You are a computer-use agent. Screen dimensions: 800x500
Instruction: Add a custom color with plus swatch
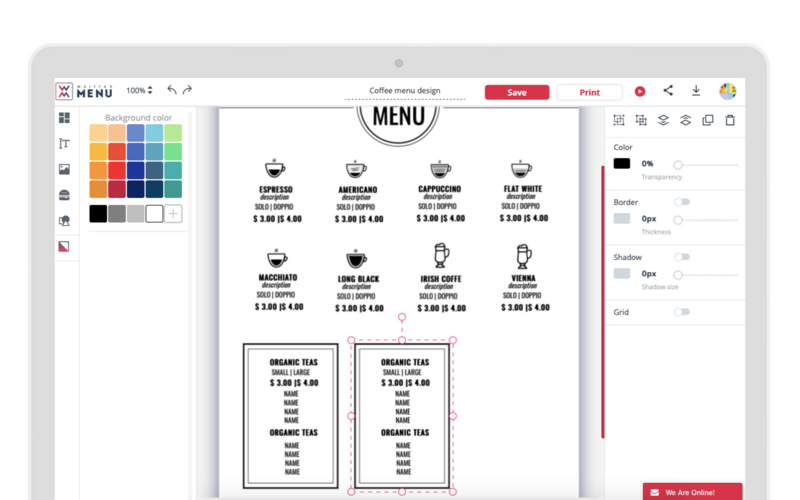pyautogui.click(x=173, y=214)
